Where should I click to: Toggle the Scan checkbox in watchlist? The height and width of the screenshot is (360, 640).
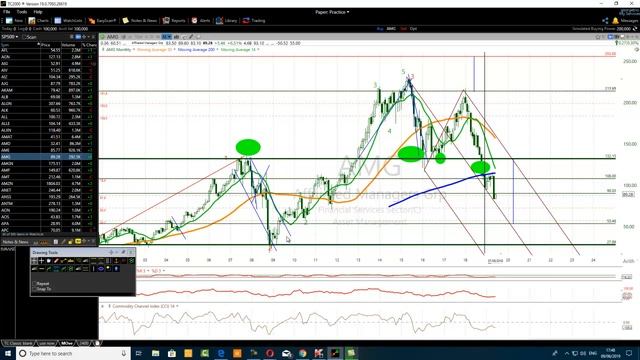tap(24, 37)
